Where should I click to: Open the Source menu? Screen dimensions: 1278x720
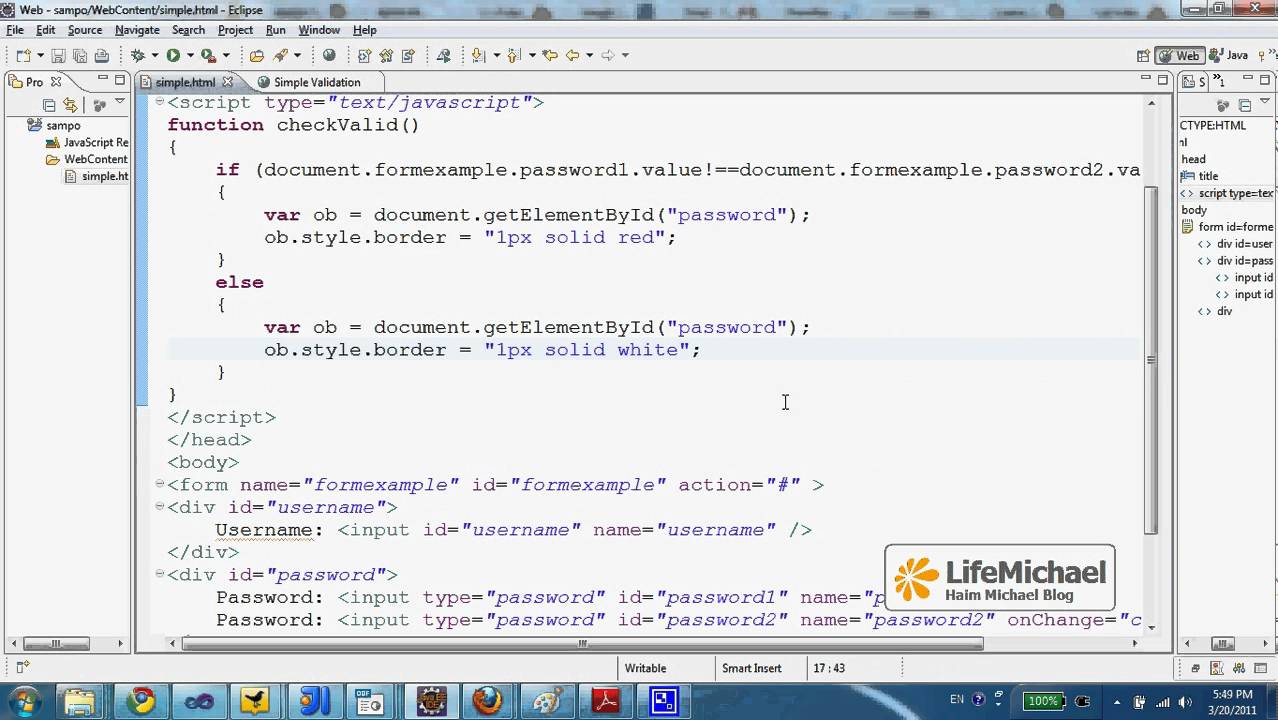click(85, 30)
